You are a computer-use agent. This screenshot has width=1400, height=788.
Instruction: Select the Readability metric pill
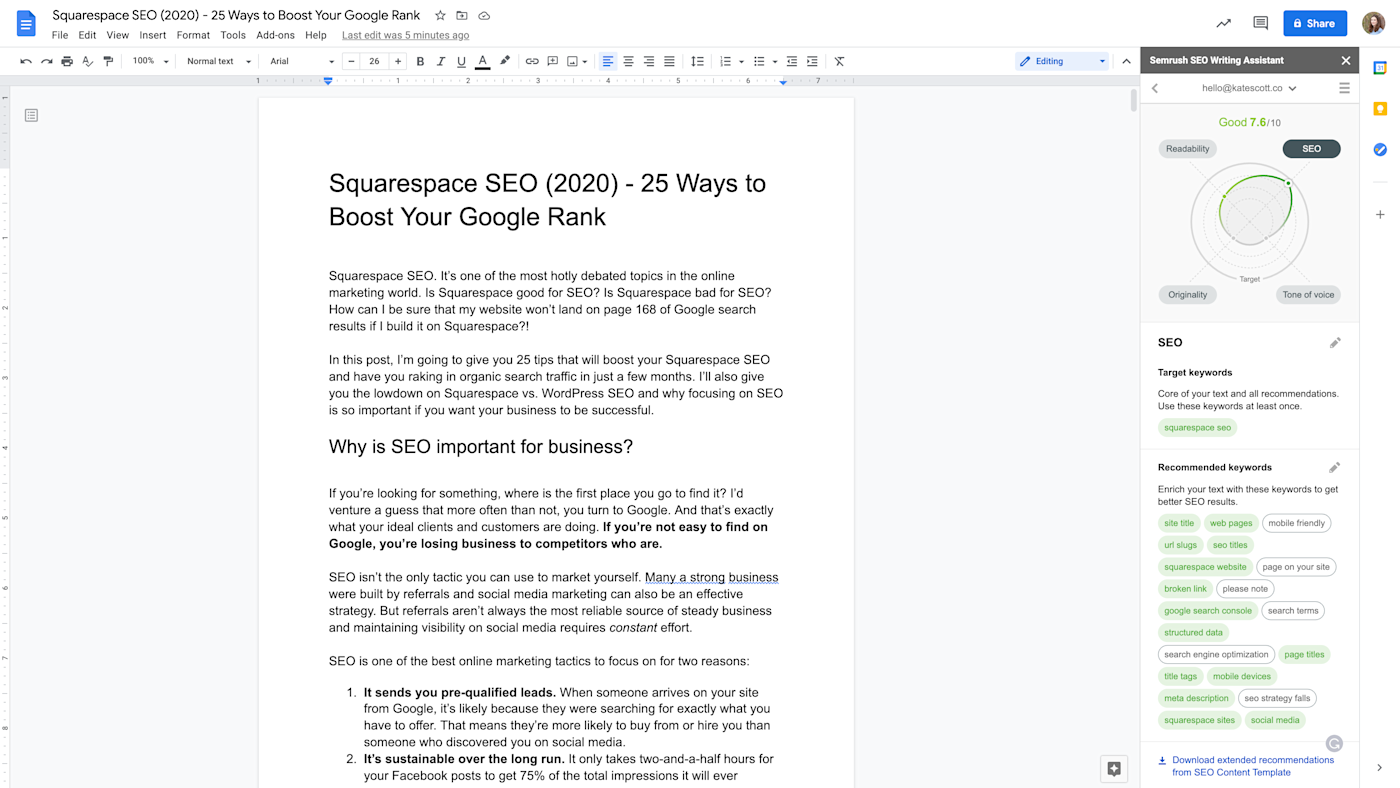pyautogui.click(x=1188, y=149)
